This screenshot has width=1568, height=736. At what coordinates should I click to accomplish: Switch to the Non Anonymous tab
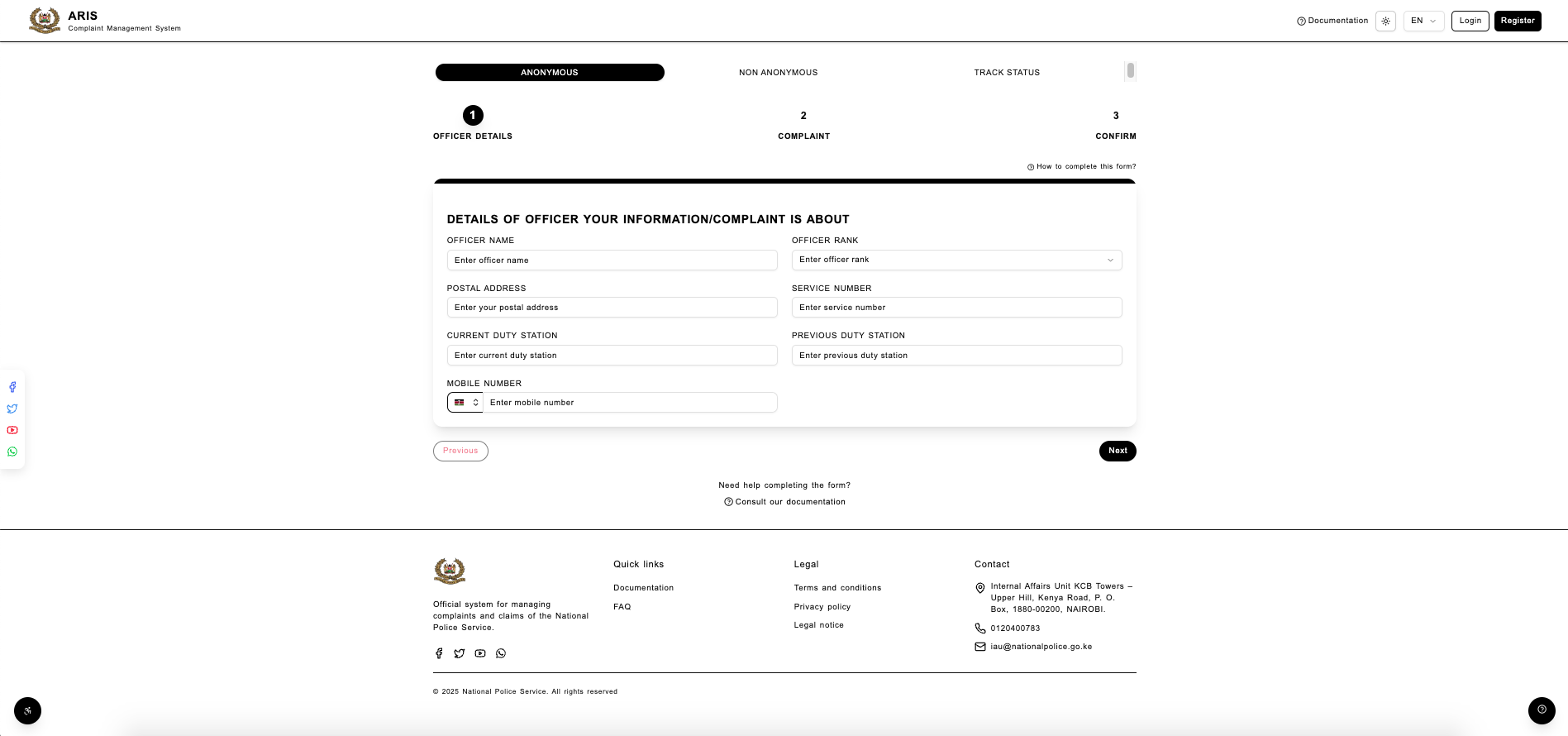tap(778, 73)
